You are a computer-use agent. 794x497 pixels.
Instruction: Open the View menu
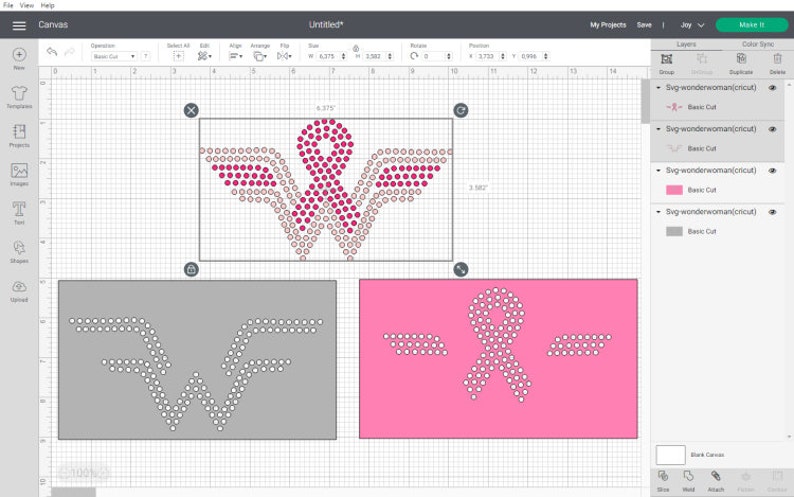coord(27,5)
